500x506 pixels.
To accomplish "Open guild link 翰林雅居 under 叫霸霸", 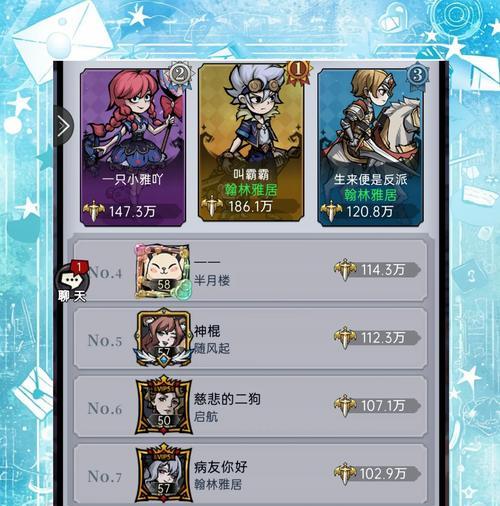I will 251,190.
